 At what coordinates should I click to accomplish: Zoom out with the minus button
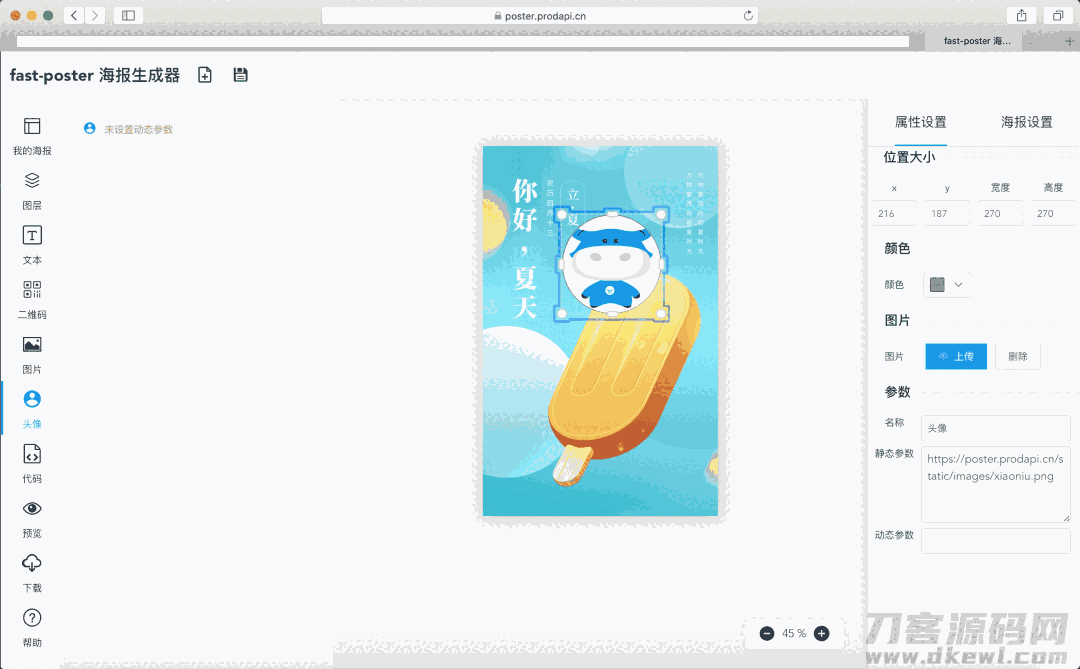point(767,633)
